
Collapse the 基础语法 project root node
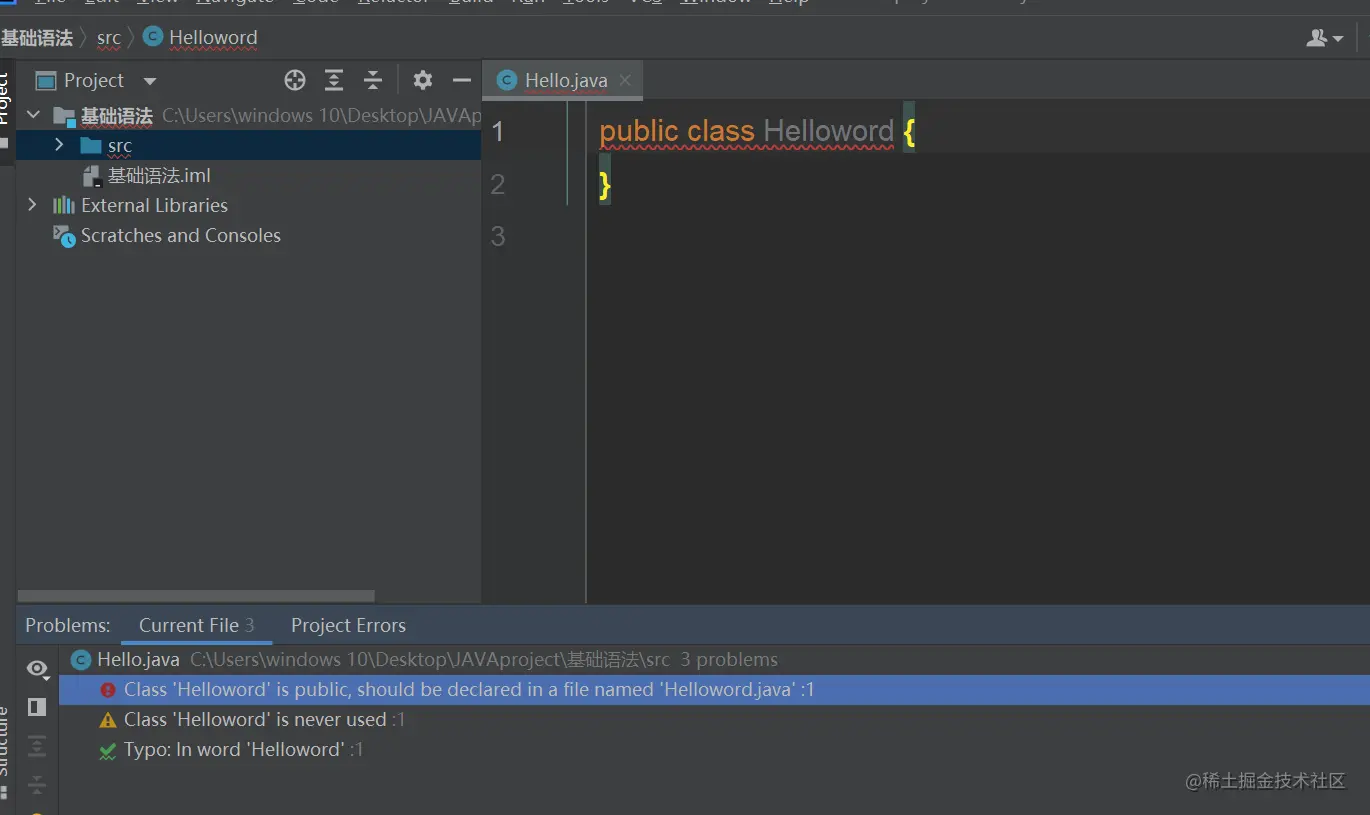tap(33, 115)
